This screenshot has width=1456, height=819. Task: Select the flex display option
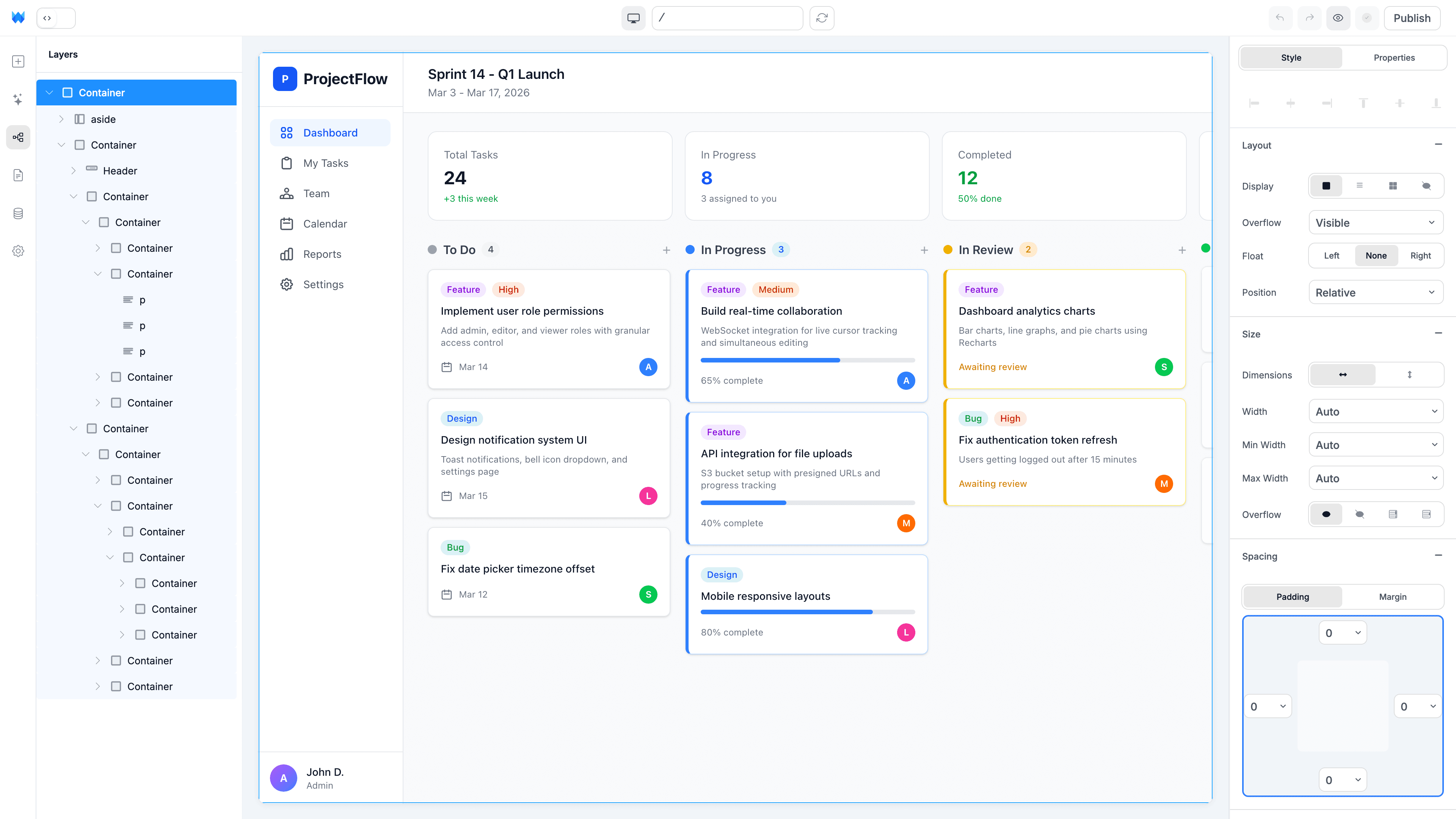pos(1360,185)
